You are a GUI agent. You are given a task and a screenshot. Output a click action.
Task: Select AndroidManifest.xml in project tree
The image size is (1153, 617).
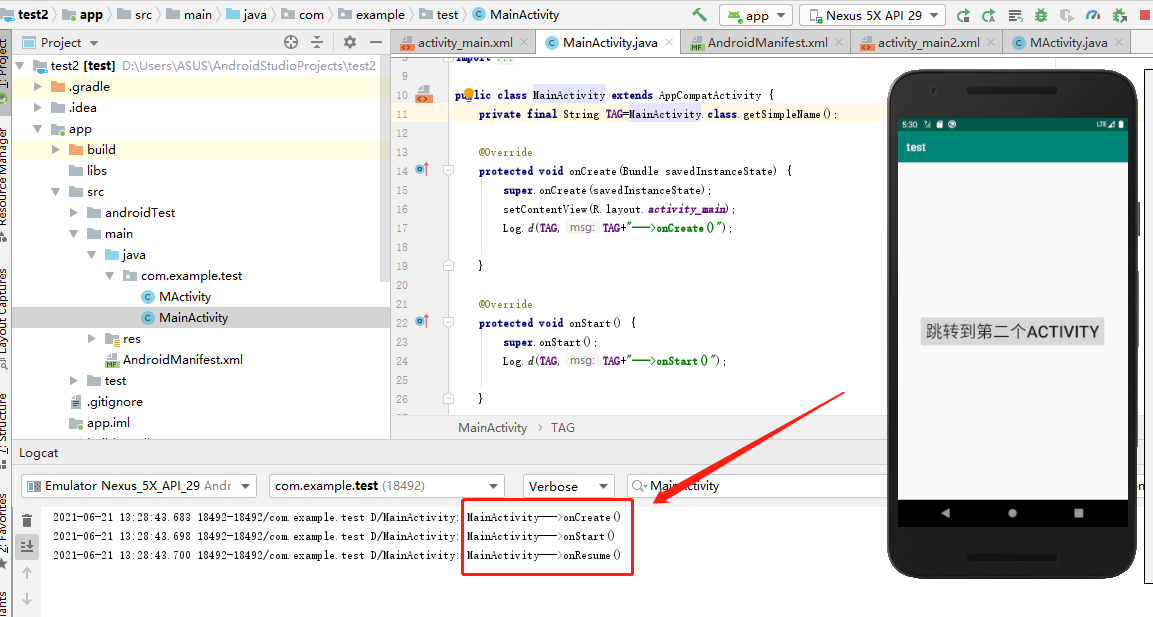pos(182,360)
